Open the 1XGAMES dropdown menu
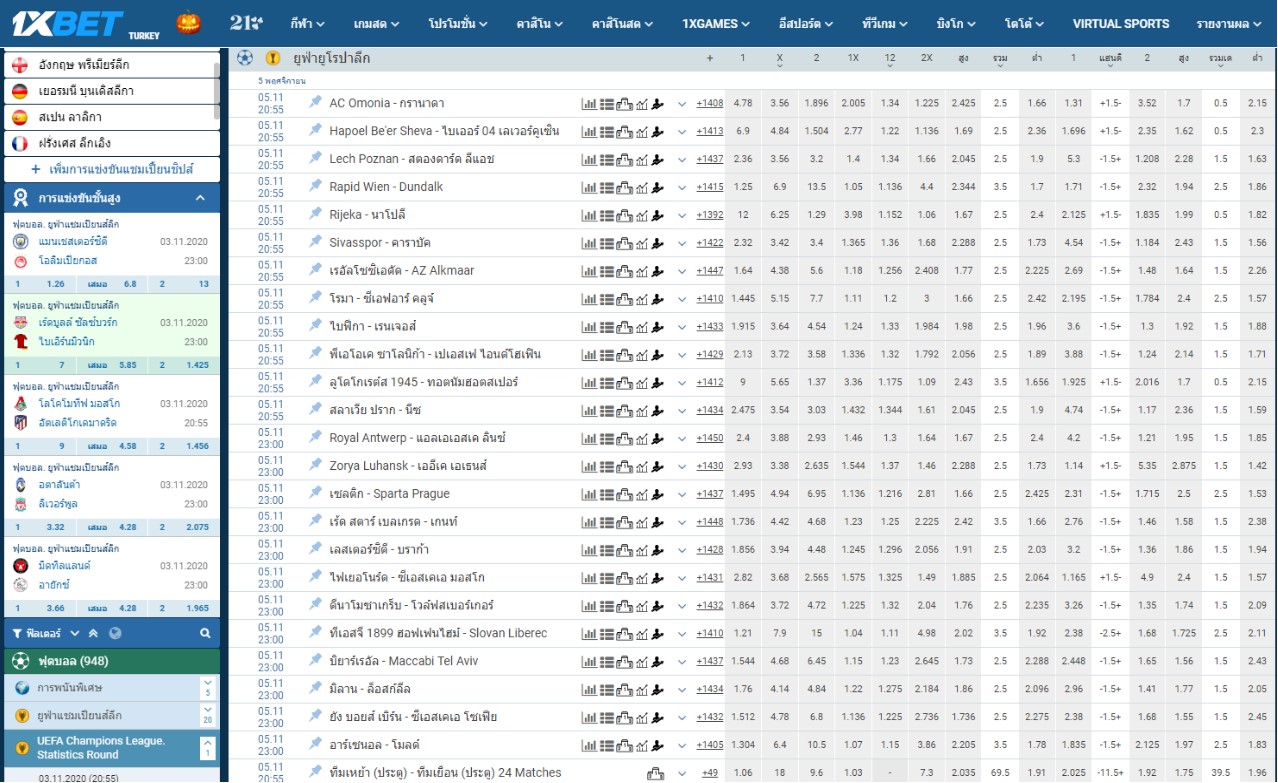1278x783 pixels. 715,23
